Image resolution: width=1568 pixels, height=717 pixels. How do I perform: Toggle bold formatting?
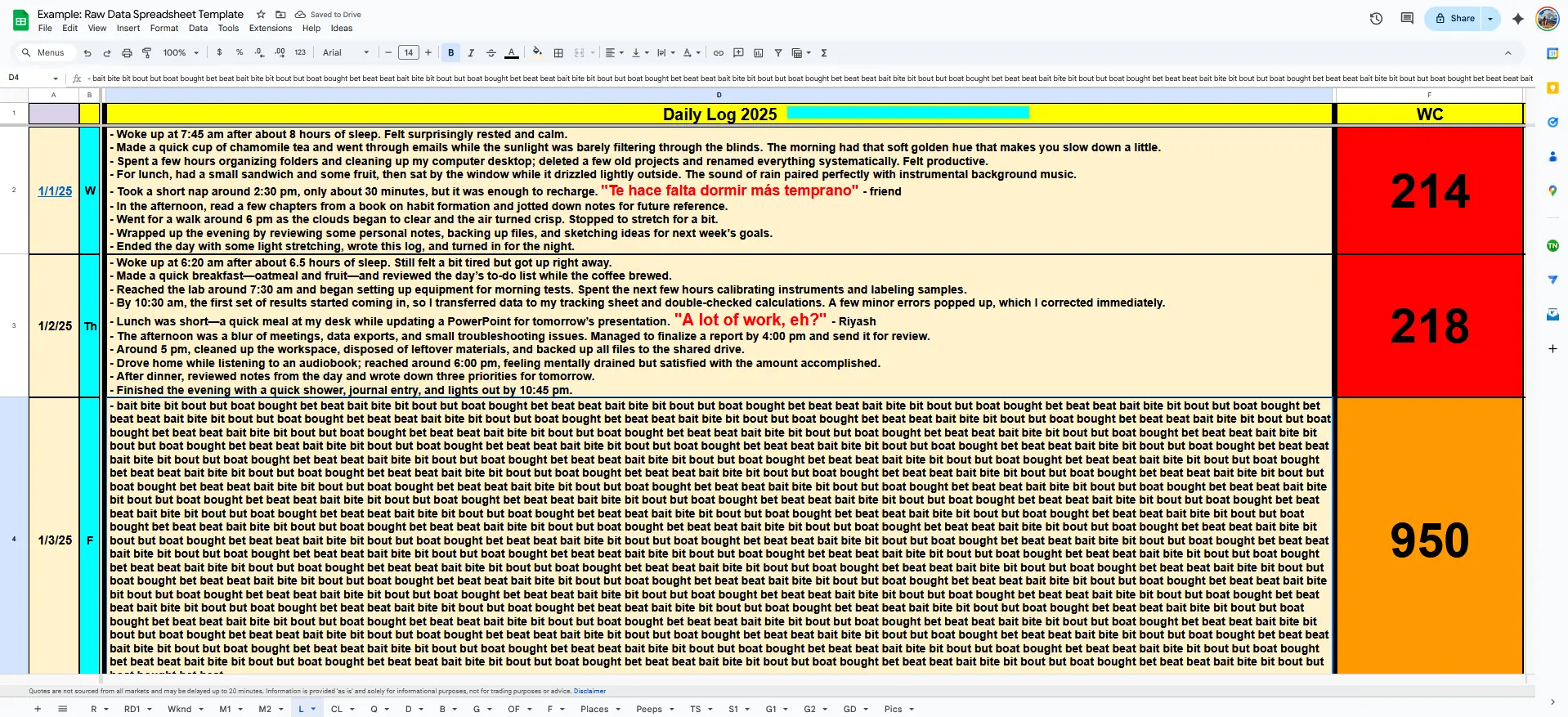(x=450, y=53)
